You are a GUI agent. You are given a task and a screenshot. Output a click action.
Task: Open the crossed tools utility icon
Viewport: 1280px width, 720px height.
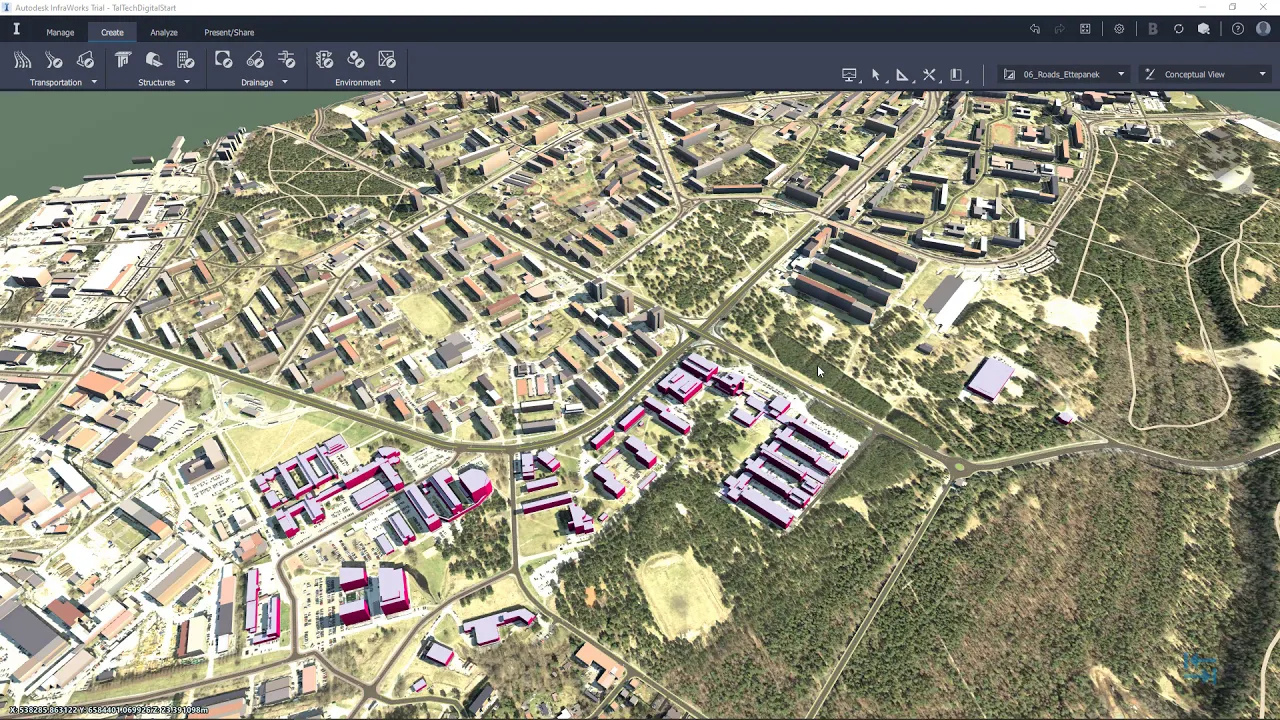[929, 75]
